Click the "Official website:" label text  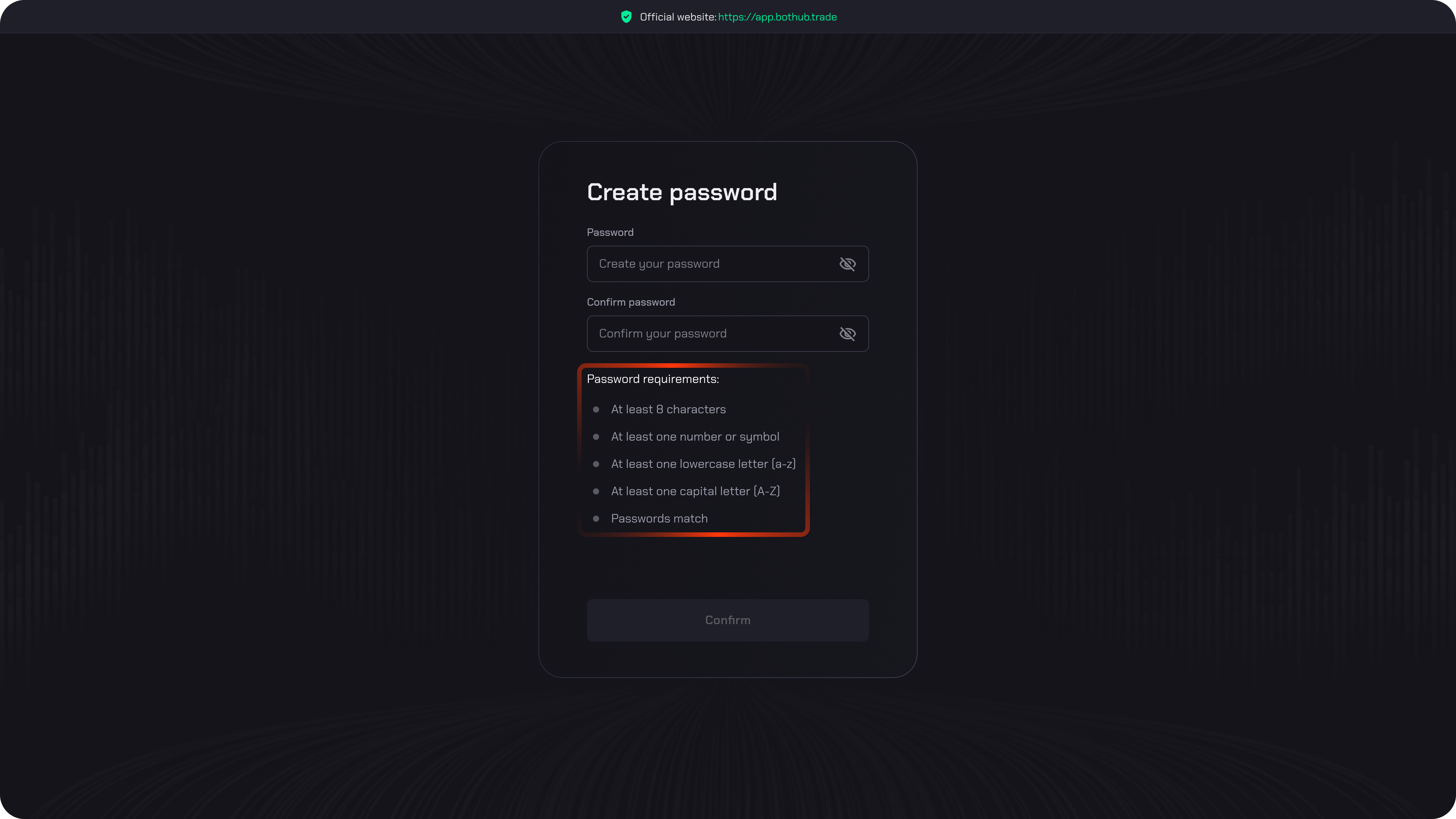pos(678,17)
